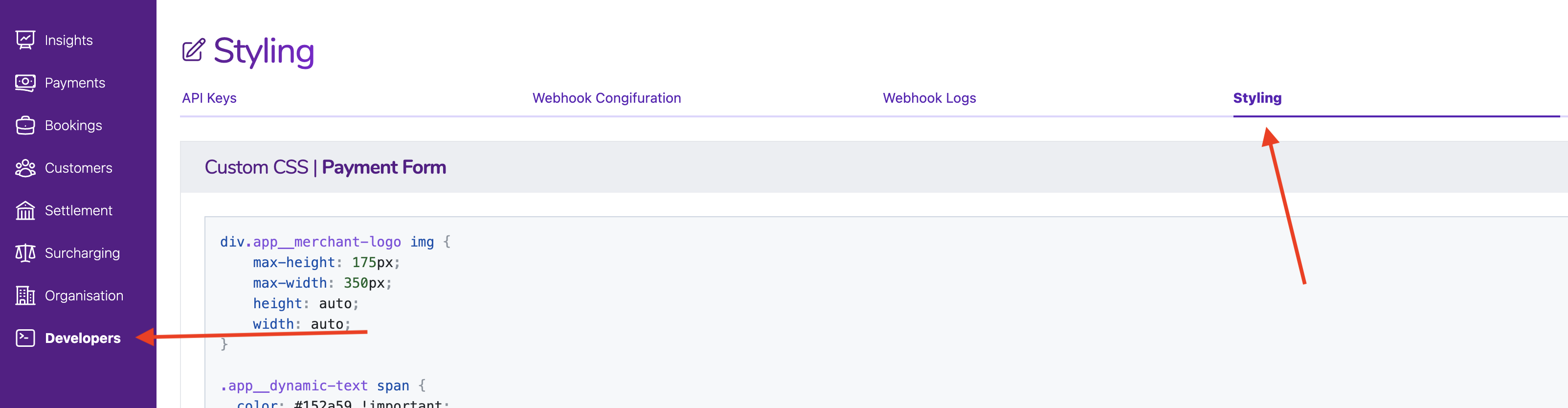The width and height of the screenshot is (1568, 408).
Task: Open the Customers sidebar link
Action: pyautogui.click(x=79, y=168)
